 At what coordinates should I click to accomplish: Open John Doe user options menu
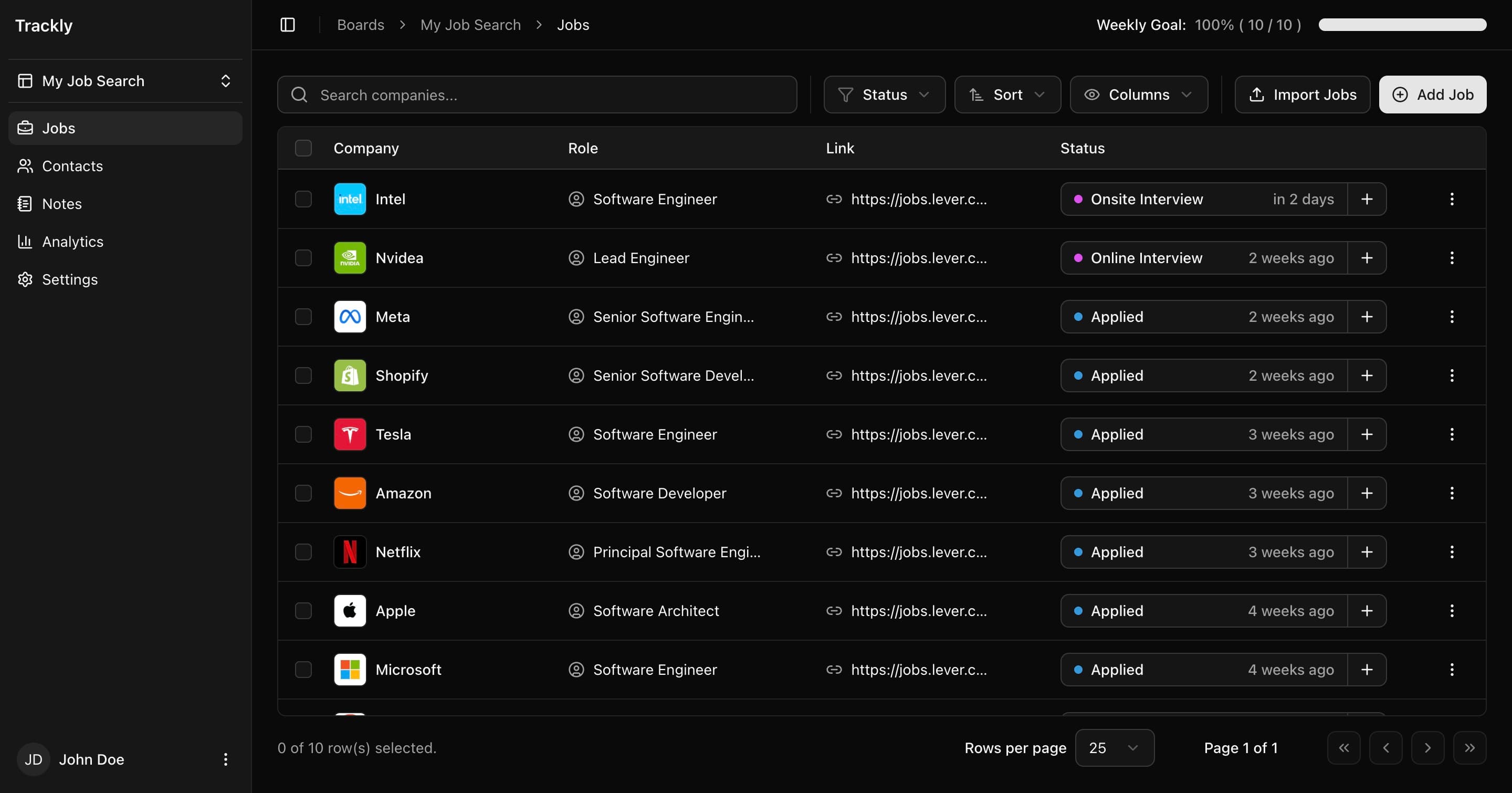point(225,759)
